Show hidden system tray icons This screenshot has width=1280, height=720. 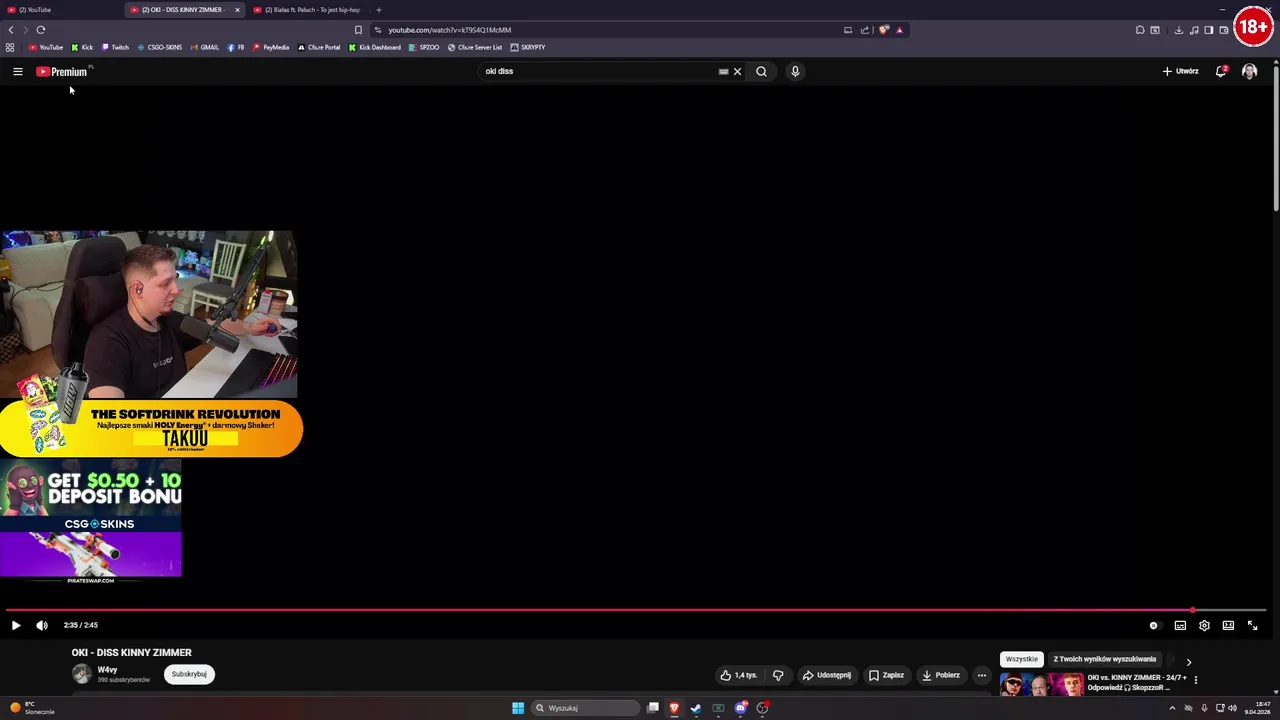pos(1172,708)
